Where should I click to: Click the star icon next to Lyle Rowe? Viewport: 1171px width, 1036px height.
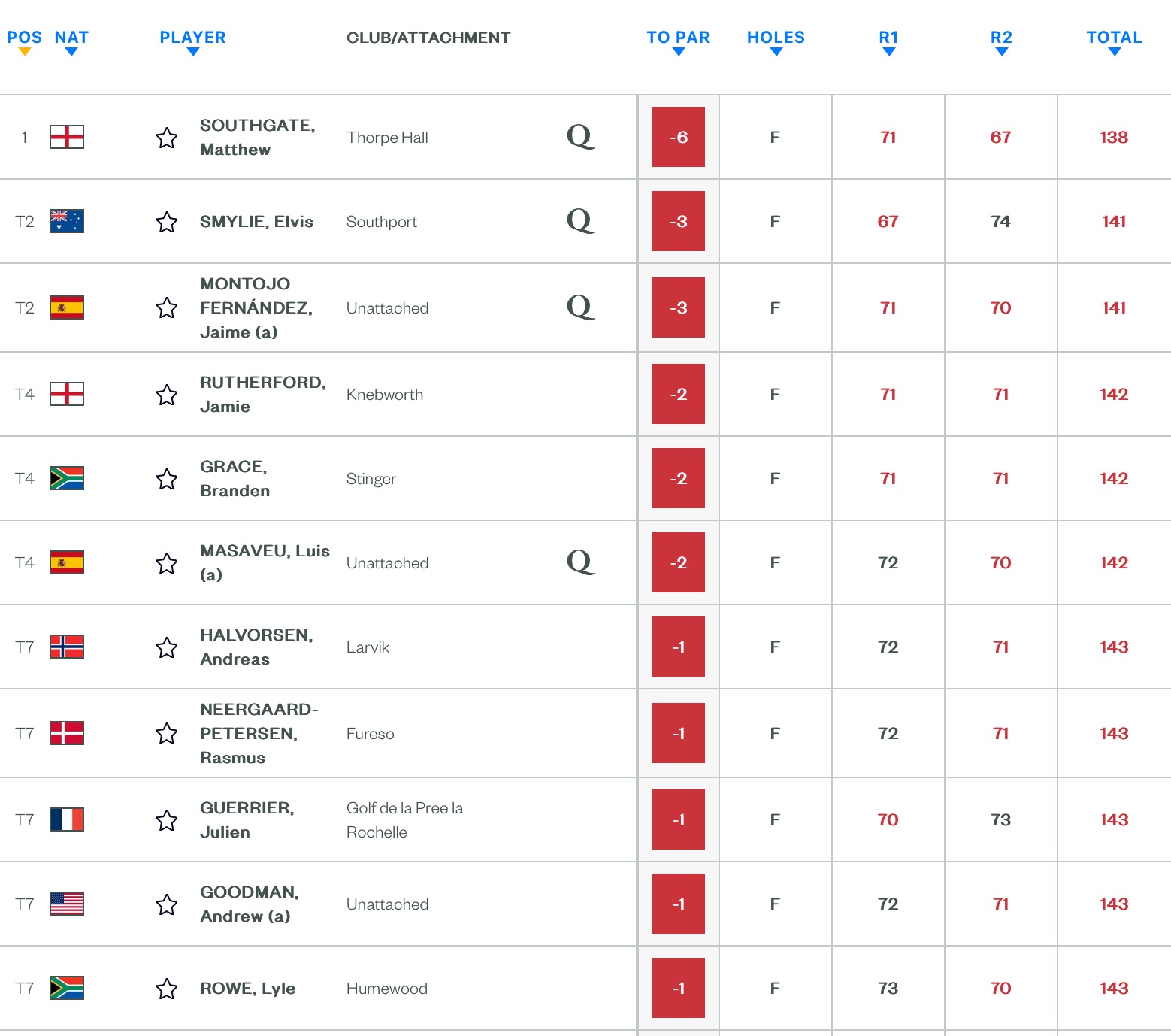(x=167, y=989)
